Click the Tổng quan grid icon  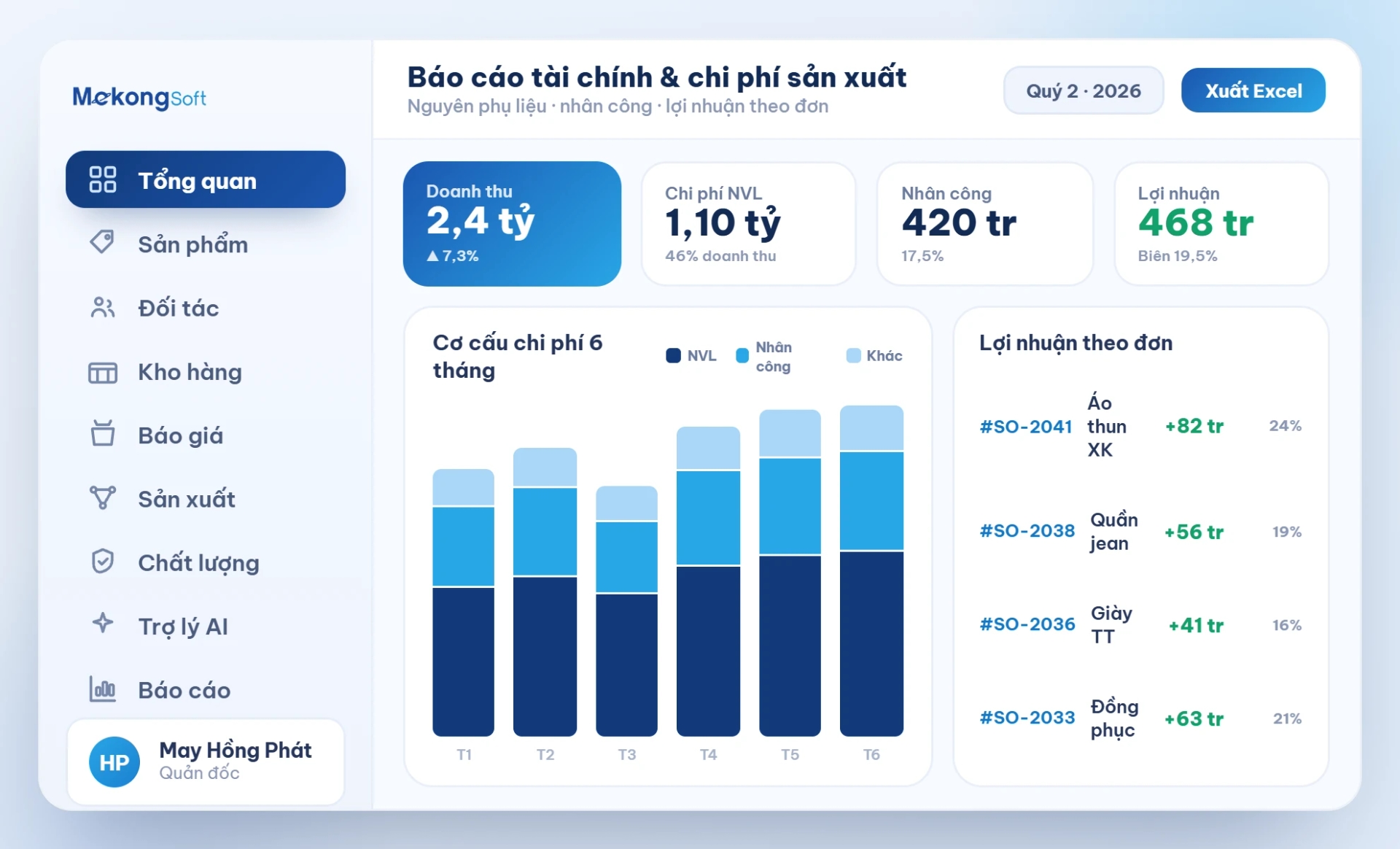coord(103,179)
